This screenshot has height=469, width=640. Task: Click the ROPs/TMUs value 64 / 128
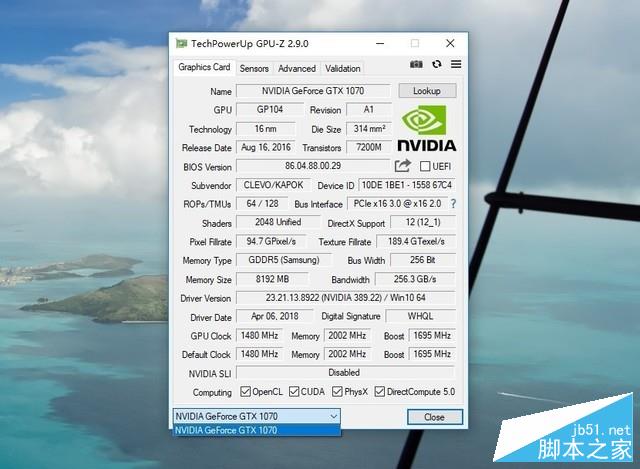click(262, 204)
